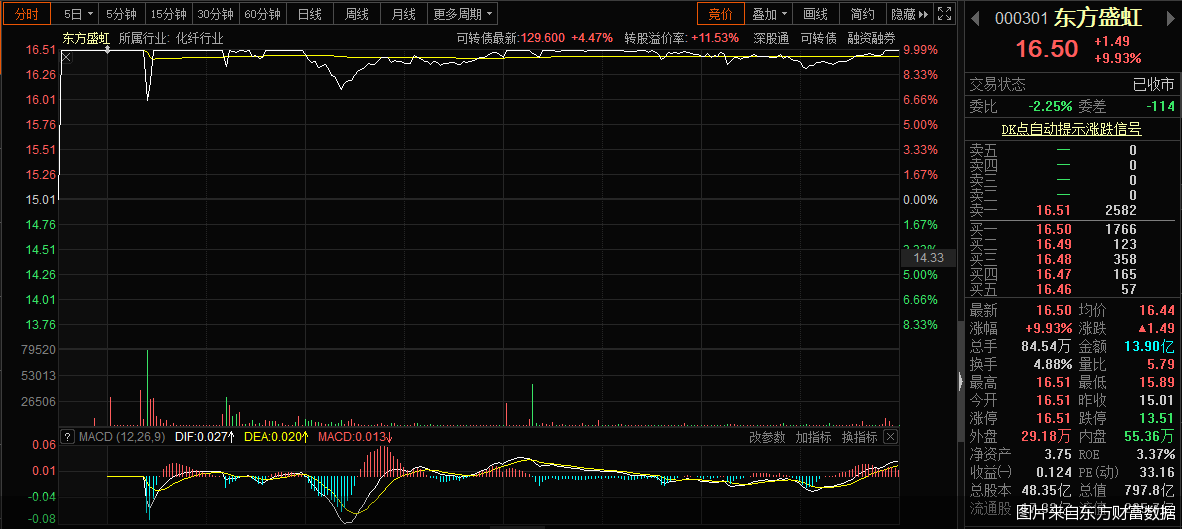Image resolution: width=1182 pixels, height=529 pixels.
Task: Click 外盘 value 29.18万
Action: (x=1046, y=436)
